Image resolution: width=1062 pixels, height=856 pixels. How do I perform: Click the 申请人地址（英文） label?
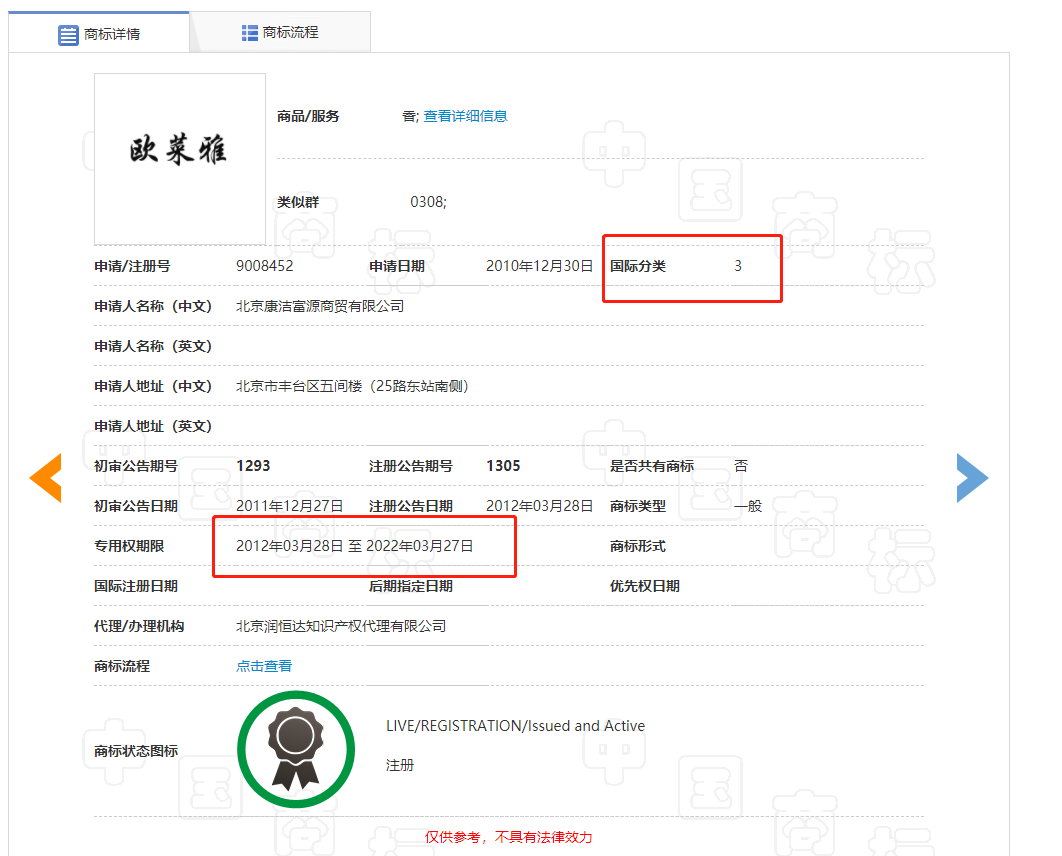click(153, 426)
